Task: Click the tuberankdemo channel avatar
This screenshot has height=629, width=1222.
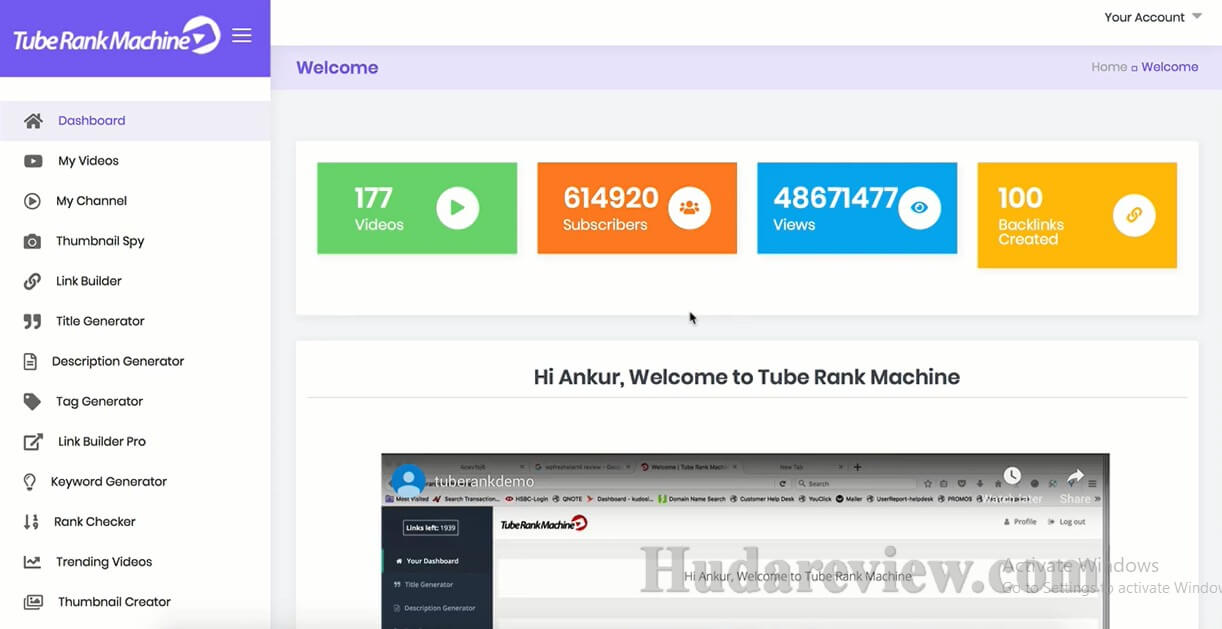Action: tap(409, 482)
